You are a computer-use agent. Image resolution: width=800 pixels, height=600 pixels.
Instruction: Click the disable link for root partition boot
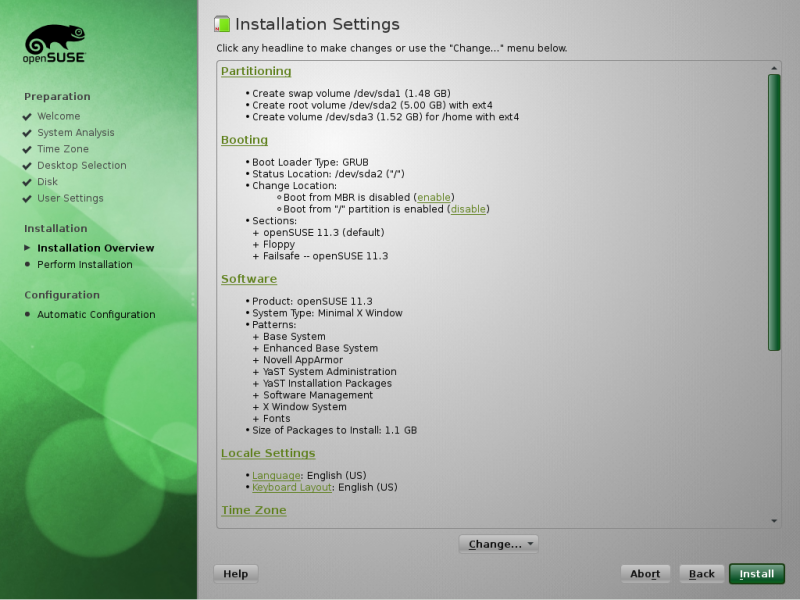click(x=468, y=209)
